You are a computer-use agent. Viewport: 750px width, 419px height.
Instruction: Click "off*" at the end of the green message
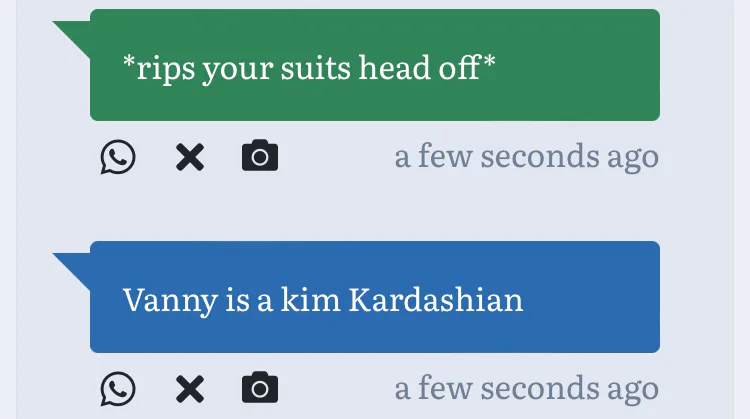[466, 67]
